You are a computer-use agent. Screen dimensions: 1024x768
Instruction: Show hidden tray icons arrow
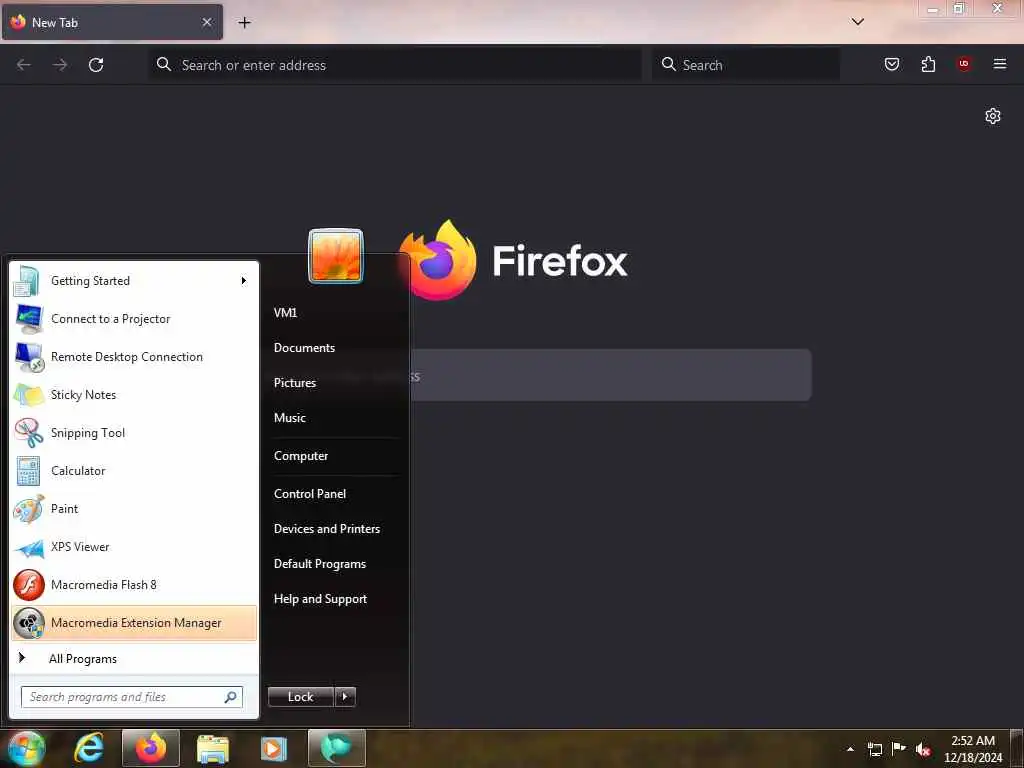[x=850, y=749]
